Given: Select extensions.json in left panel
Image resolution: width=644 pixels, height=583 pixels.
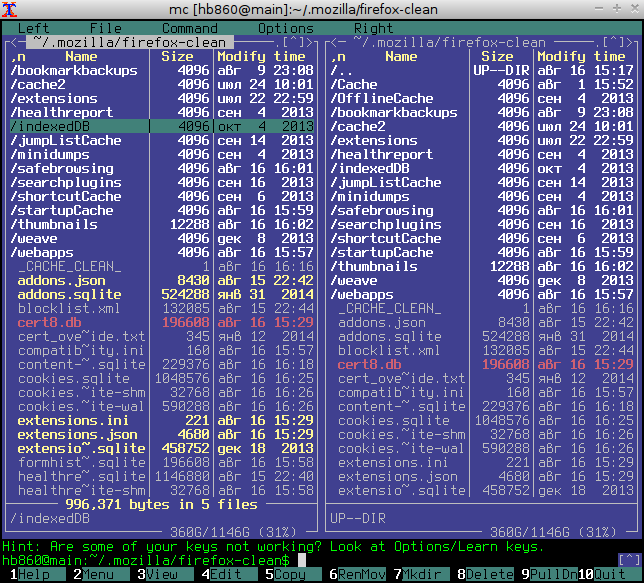Looking at the screenshot, I should 162,434.
